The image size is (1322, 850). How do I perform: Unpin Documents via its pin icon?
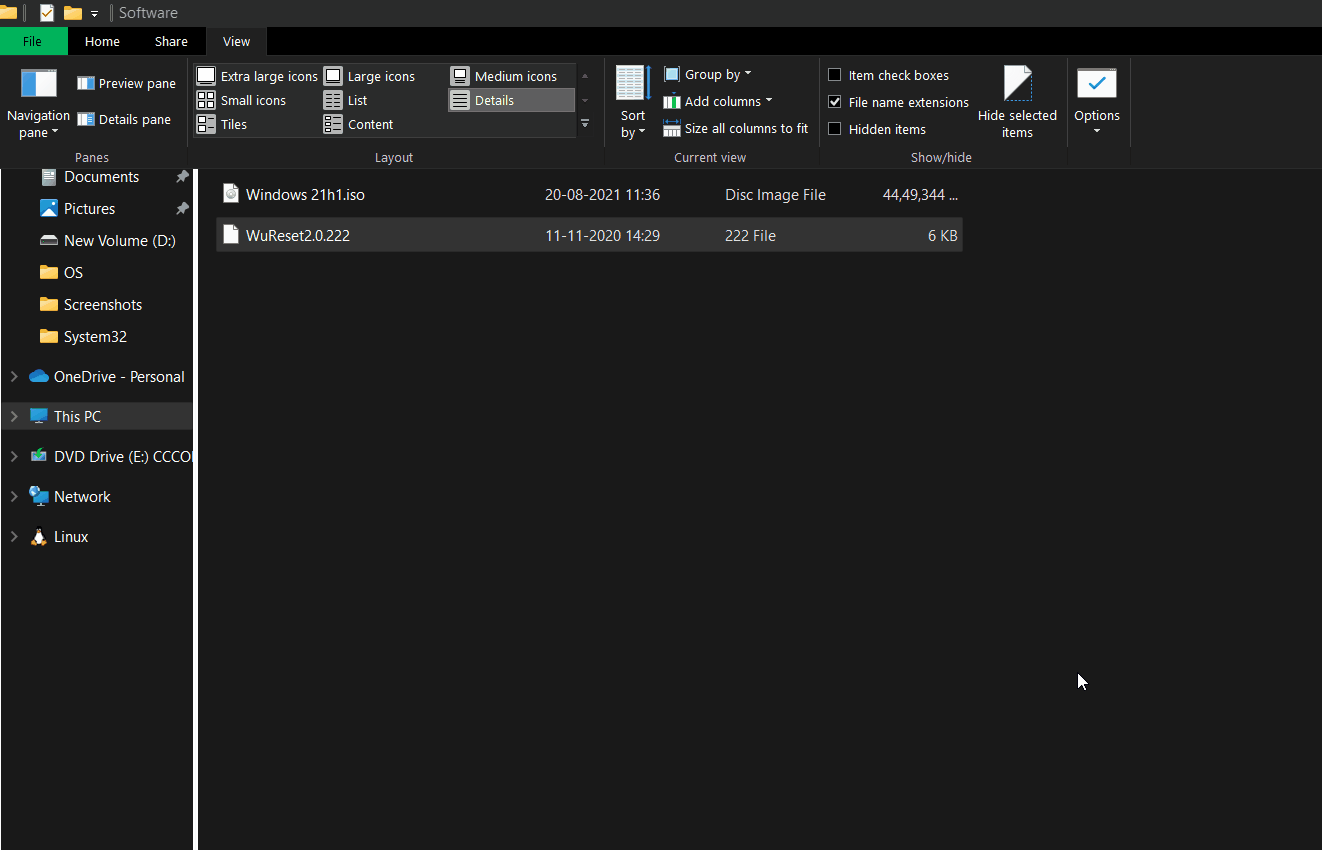182,177
